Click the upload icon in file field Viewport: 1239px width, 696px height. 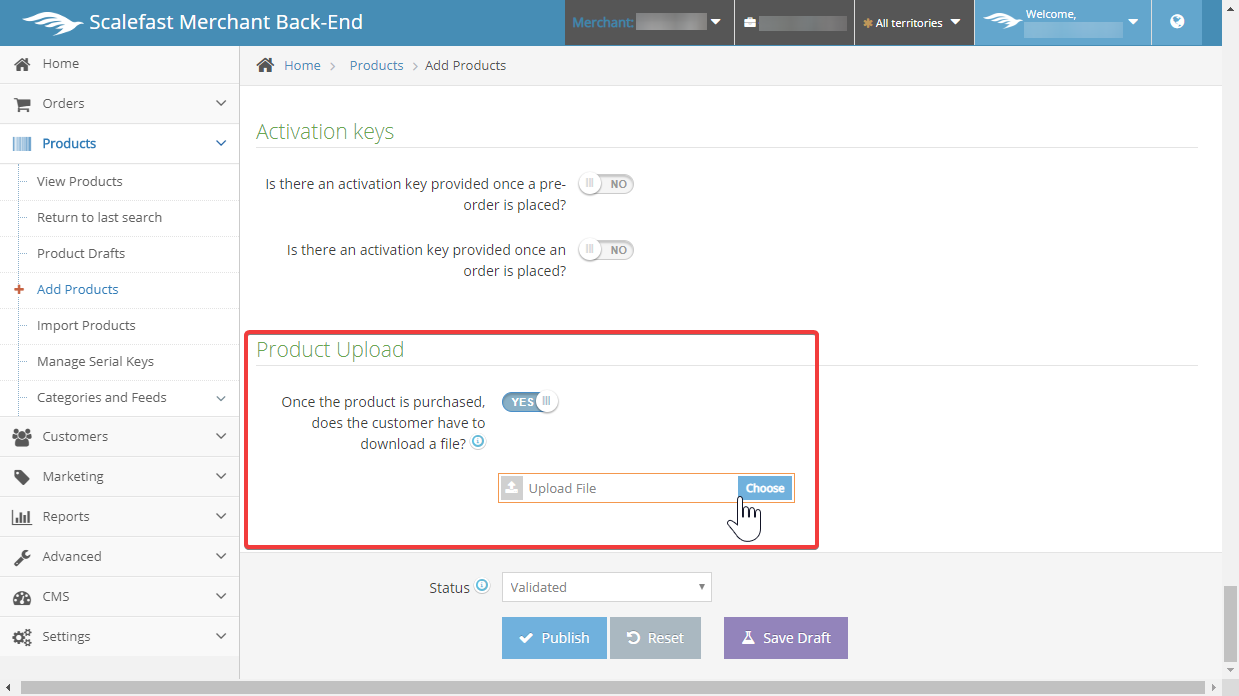pos(512,488)
